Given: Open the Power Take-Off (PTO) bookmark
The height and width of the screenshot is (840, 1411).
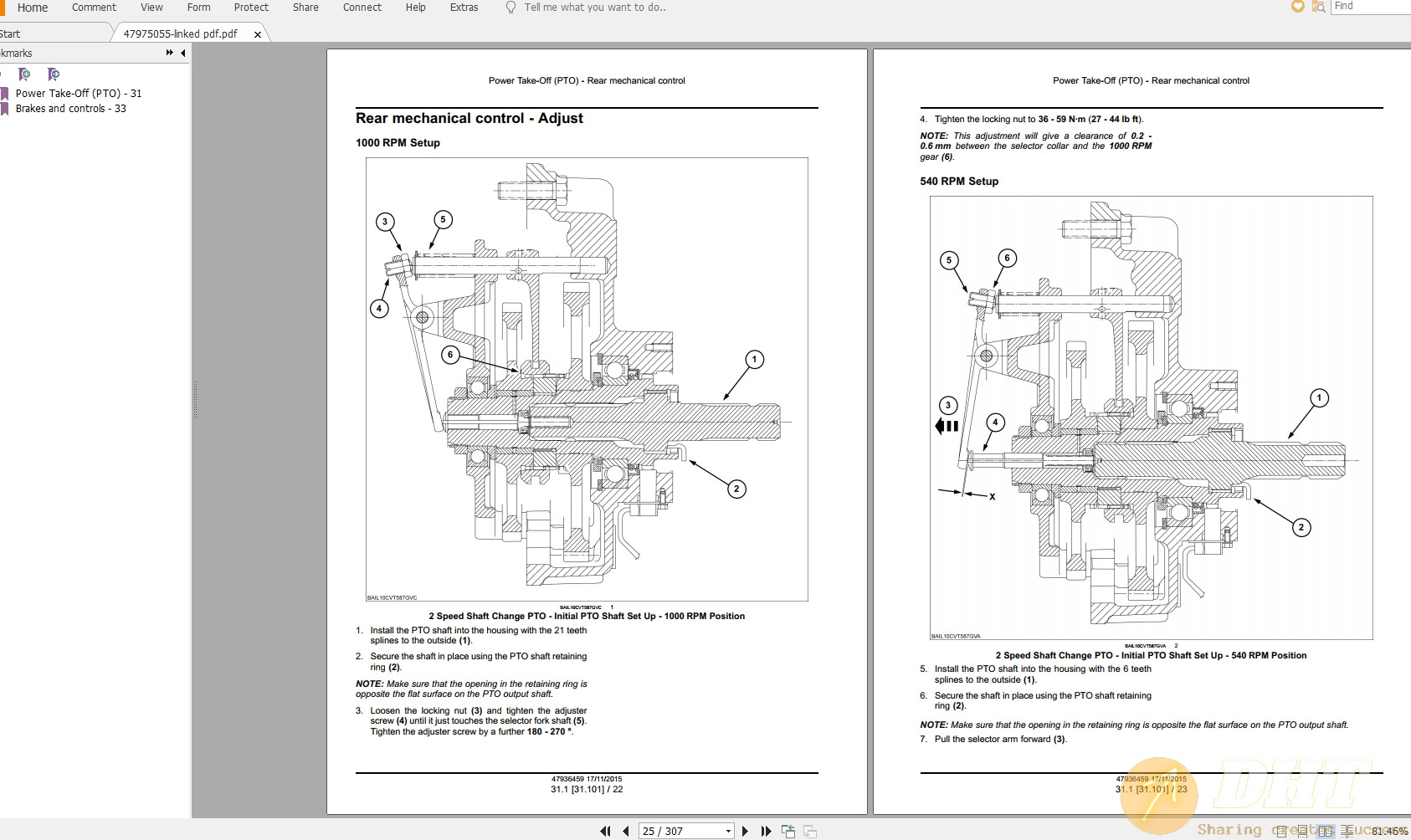Looking at the screenshot, I should (80, 93).
